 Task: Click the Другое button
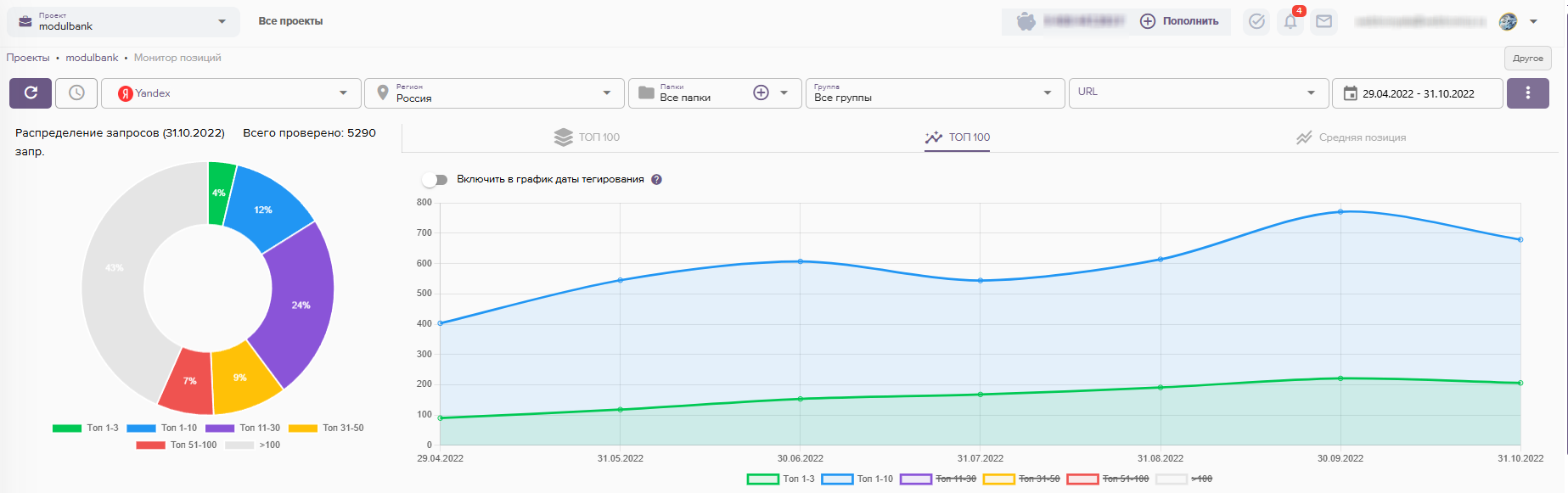pyautogui.click(x=1527, y=59)
